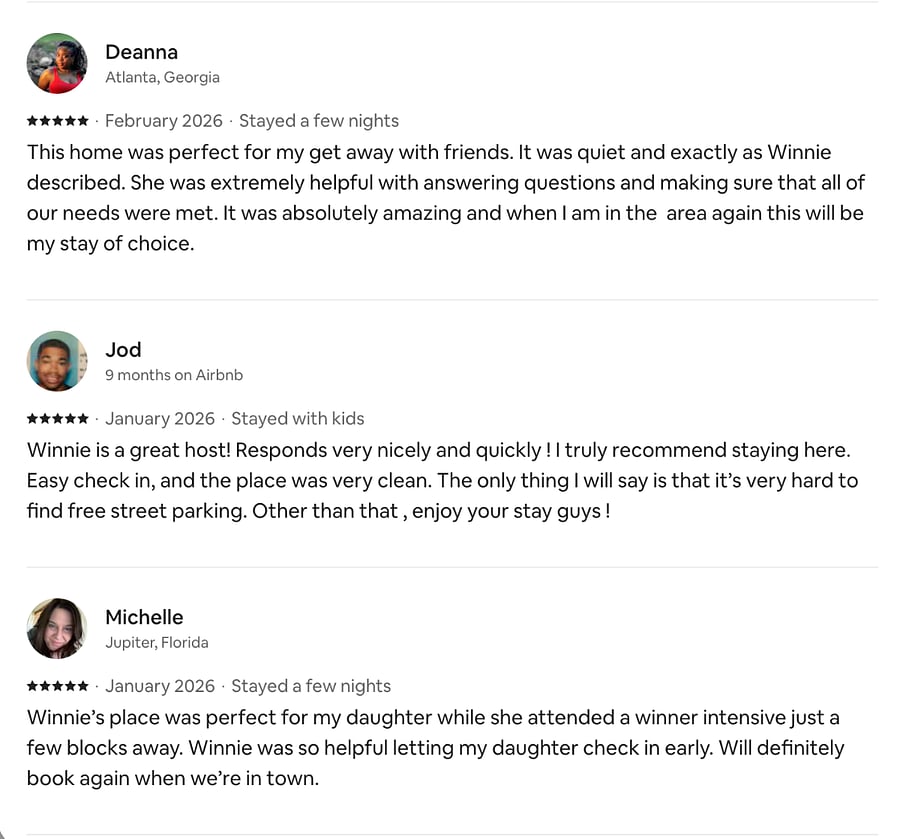Click the five-star rating on Deanna's review
Image resolution: width=900 pixels, height=839 pixels.
(x=58, y=121)
